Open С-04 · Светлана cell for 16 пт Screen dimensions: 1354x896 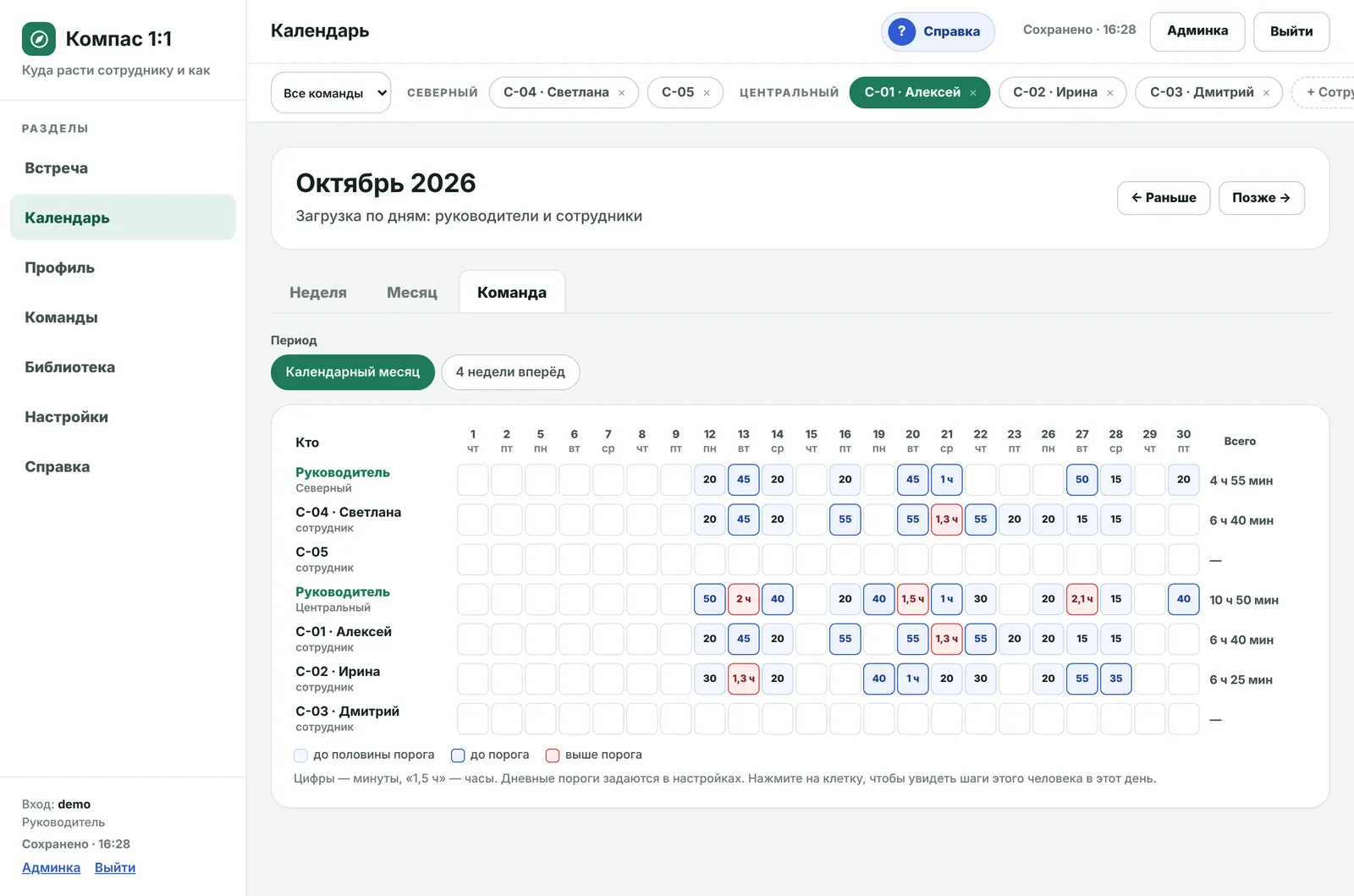click(x=845, y=519)
